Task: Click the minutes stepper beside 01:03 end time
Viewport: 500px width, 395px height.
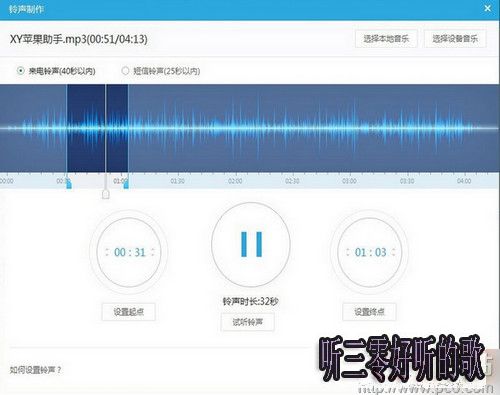Action: pyautogui.click(x=348, y=252)
